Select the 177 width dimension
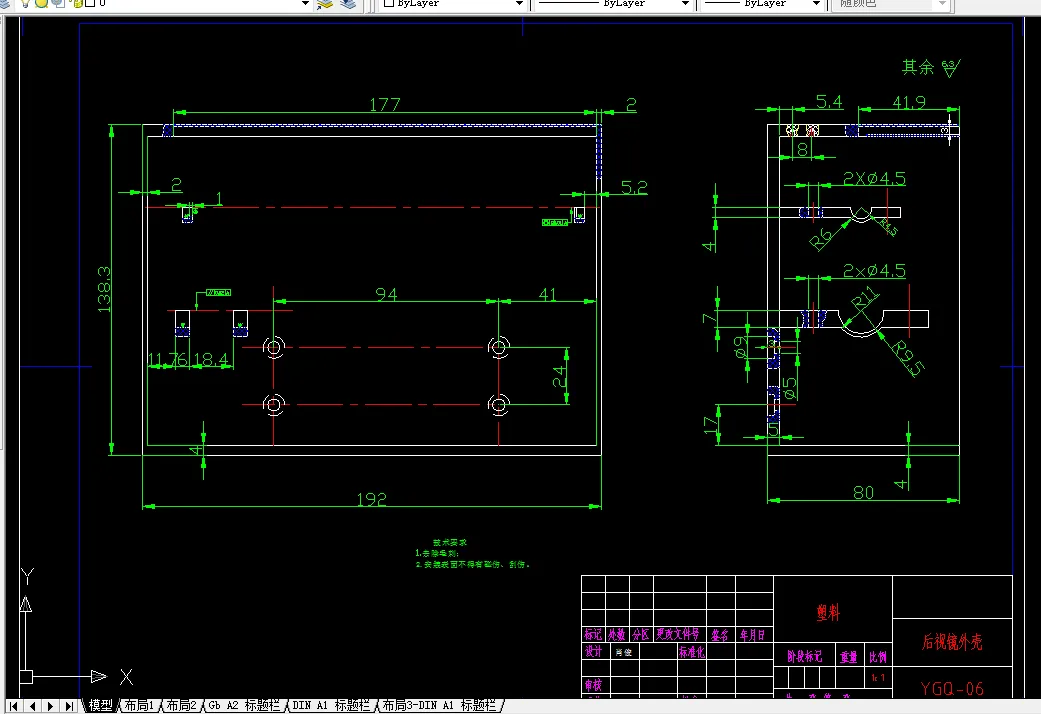 click(x=385, y=104)
